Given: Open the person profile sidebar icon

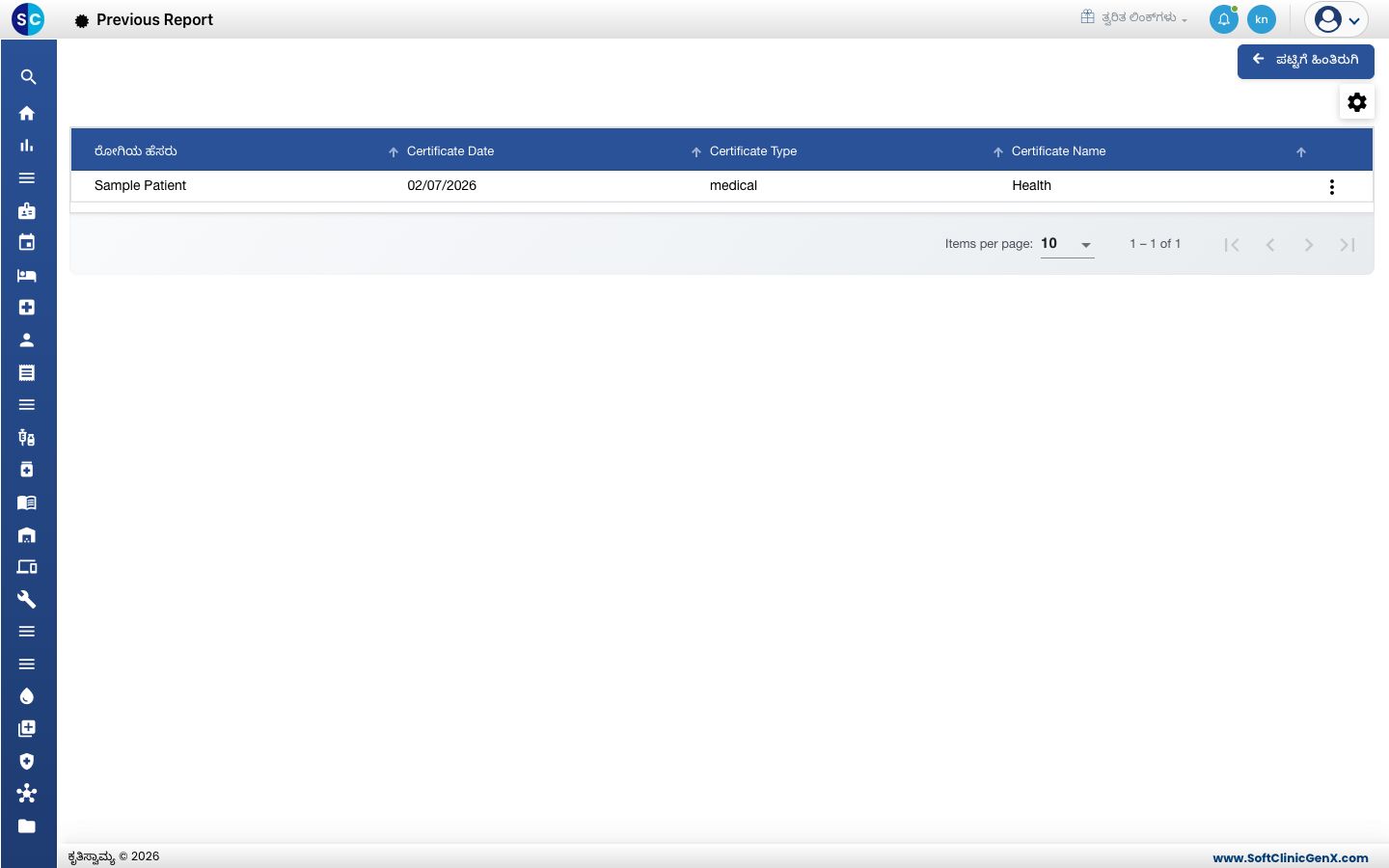Looking at the screenshot, I should click(27, 340).
